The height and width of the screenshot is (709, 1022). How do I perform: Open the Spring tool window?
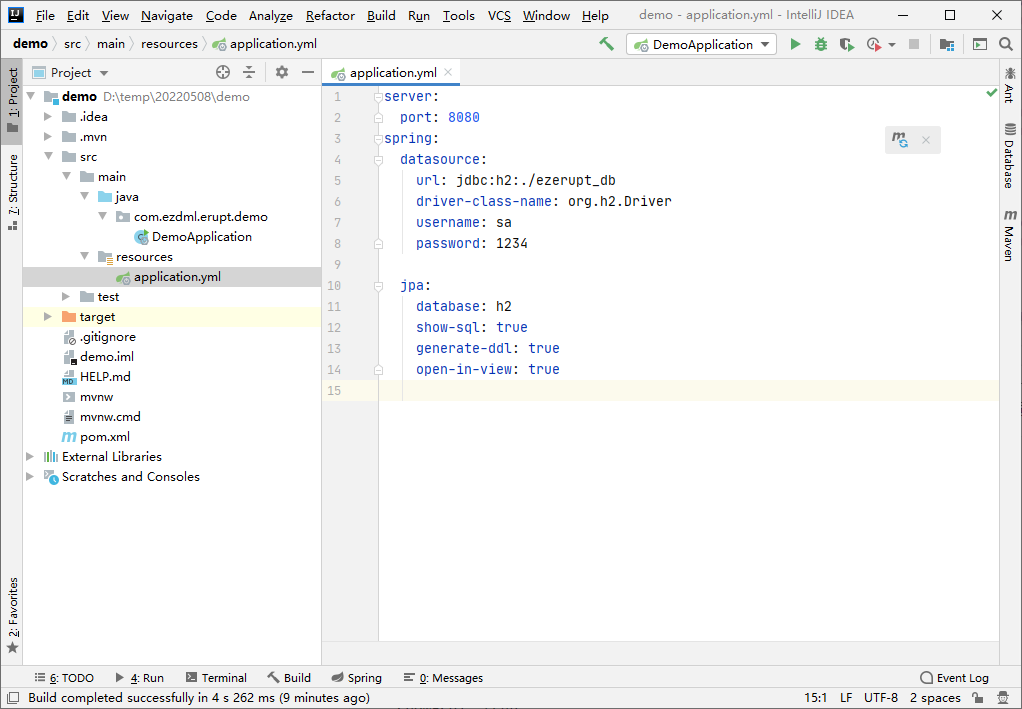pos(357,678)
